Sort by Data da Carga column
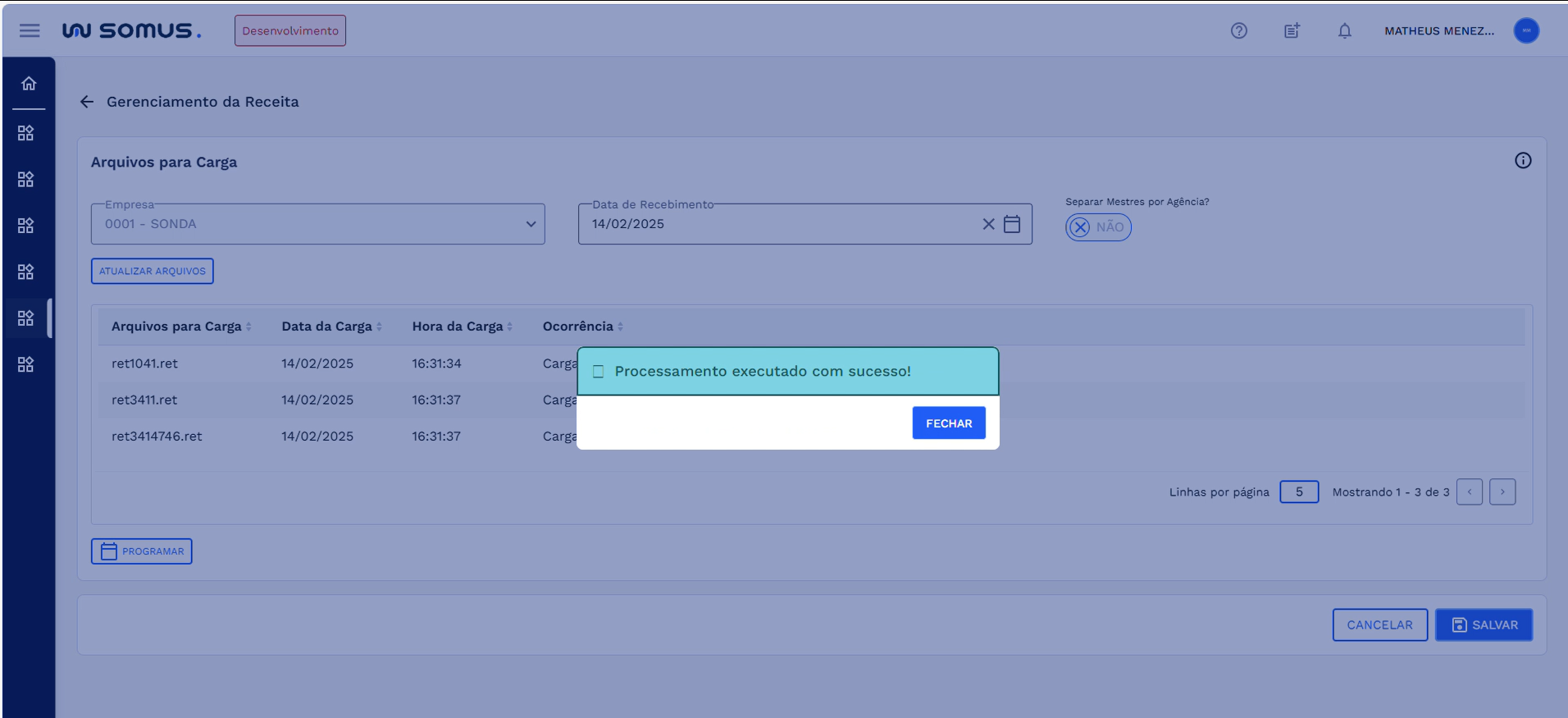The height and width of the screenshot is (718, 1568). (379, 327)
